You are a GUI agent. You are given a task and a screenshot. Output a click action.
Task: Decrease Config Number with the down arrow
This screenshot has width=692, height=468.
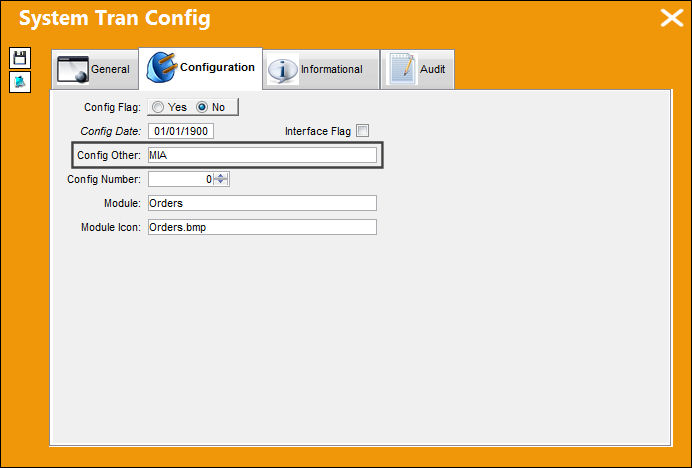221,182
